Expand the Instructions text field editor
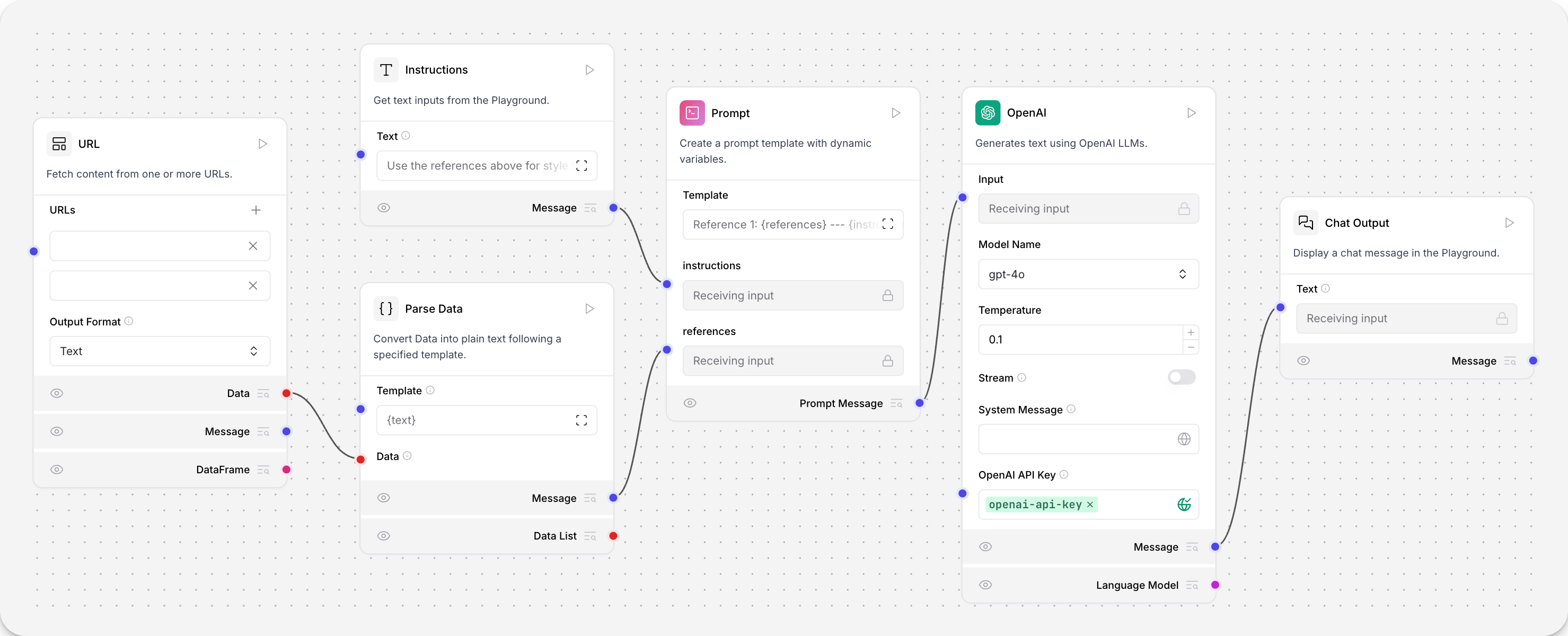Viewport: 1568px width, 636px height. pyautogui.click(x=582, y=165)
